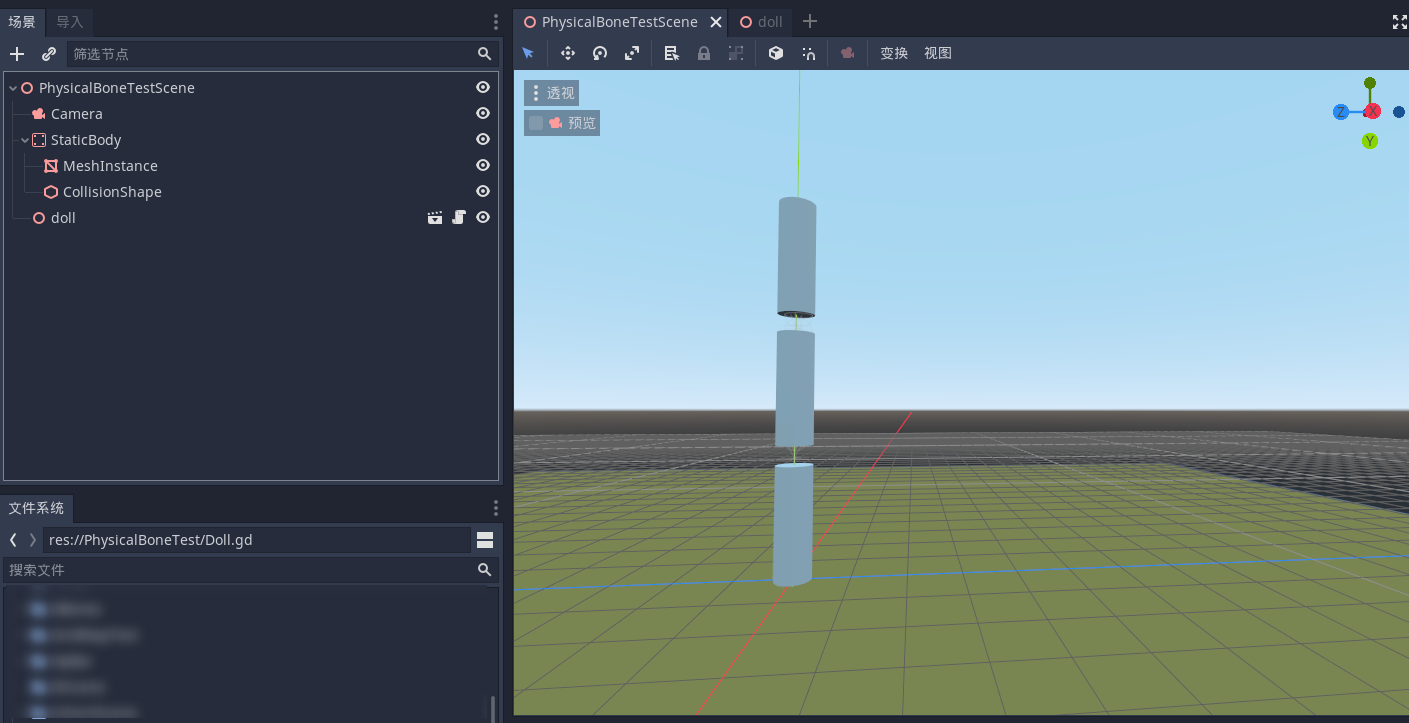Click the group children icon in toolbar

pyautogui.click(x=736, y=53)
